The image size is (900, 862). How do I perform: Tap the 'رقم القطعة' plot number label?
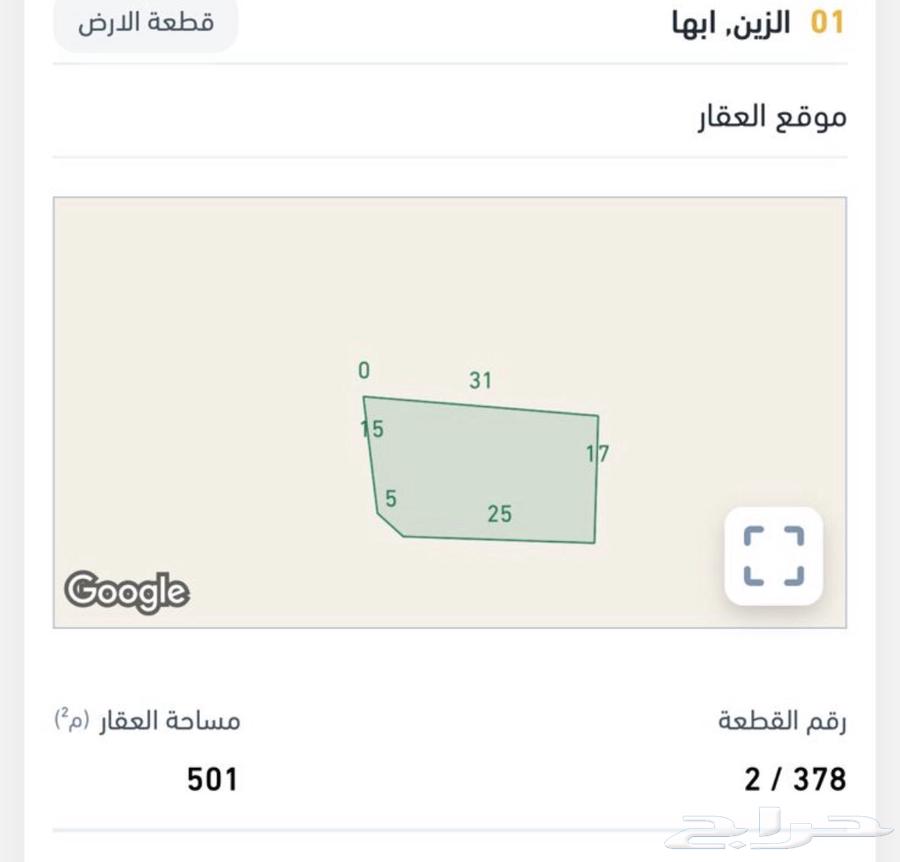click(x=782, y=720)
